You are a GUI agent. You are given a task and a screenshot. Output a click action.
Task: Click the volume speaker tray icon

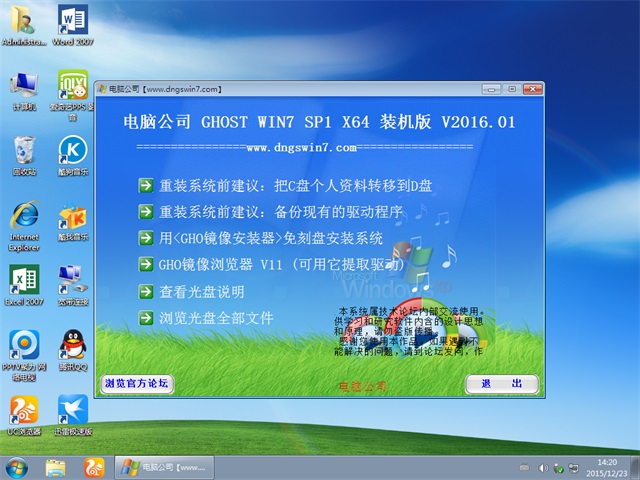tap(542, 468)
